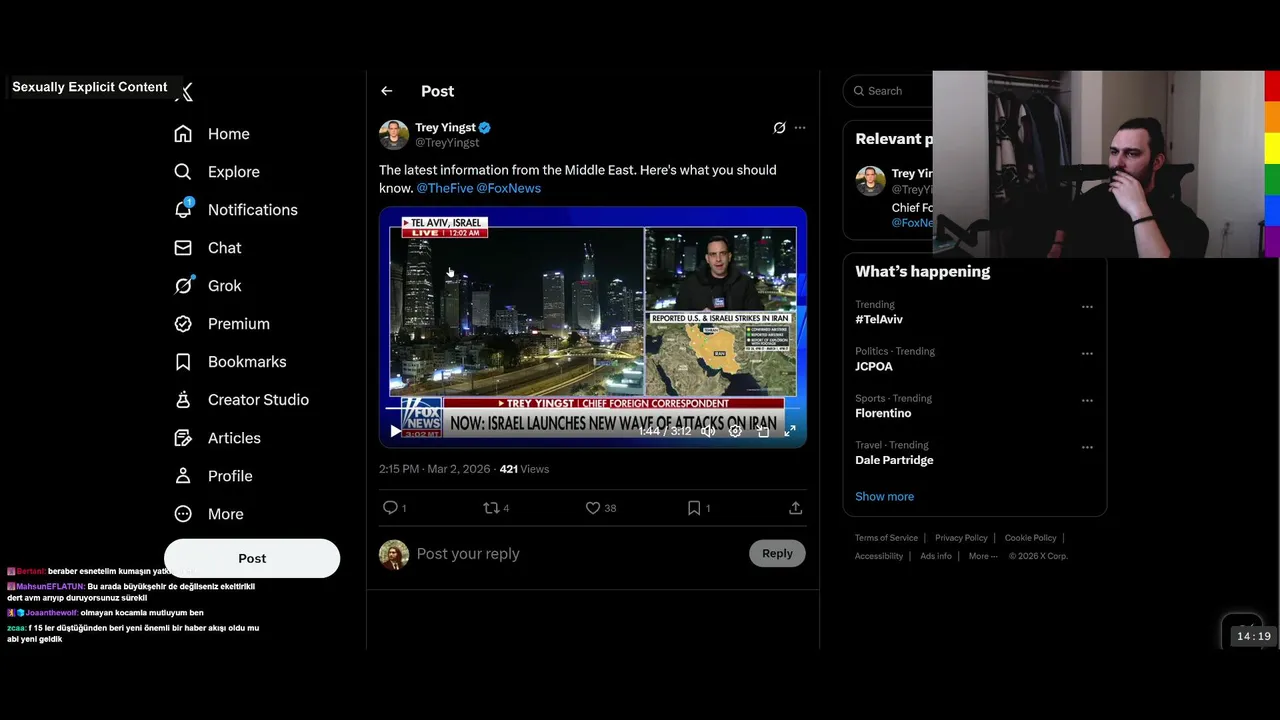
Task: Open the X logo home link
Action: 184,92
